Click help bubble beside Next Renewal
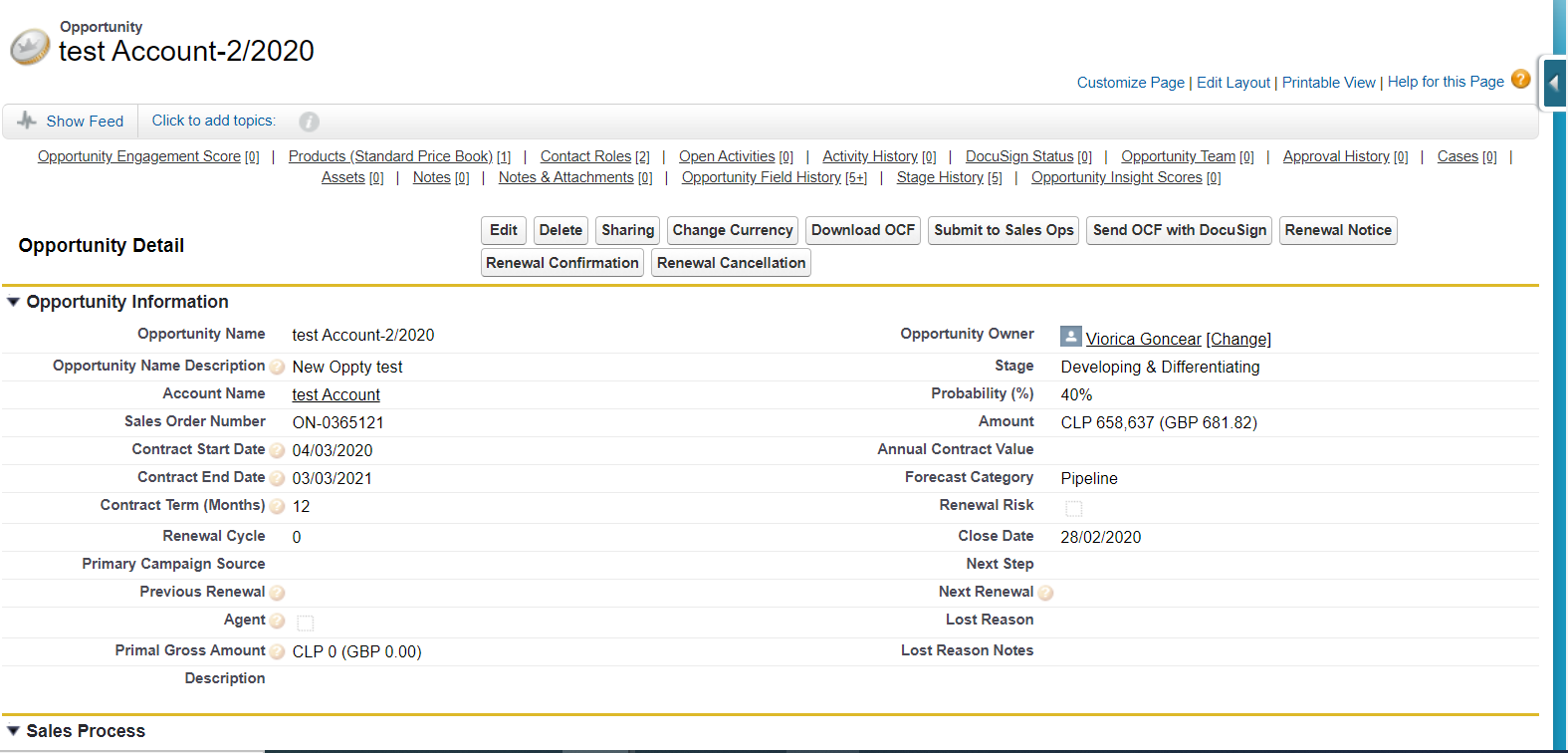 click(x=1045, y=594)
